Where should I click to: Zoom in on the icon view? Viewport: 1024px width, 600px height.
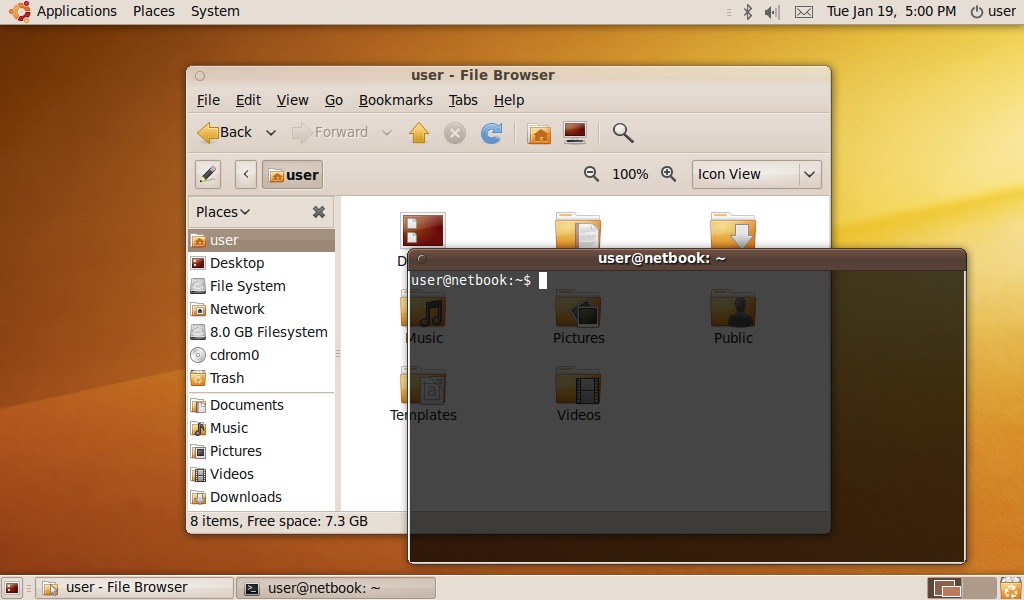668,174
